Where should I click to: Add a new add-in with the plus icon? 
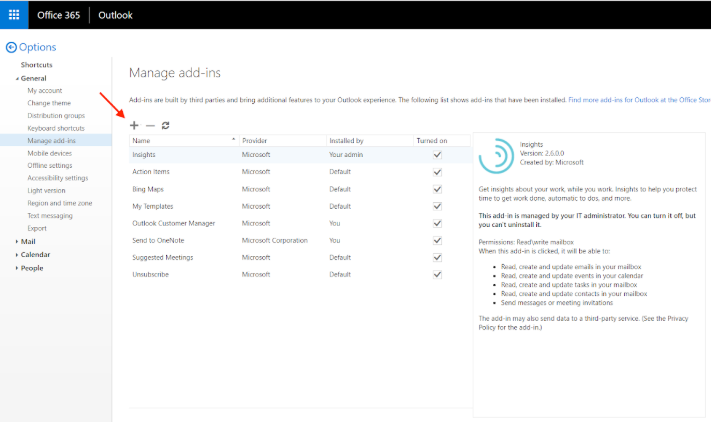point(134,126)
